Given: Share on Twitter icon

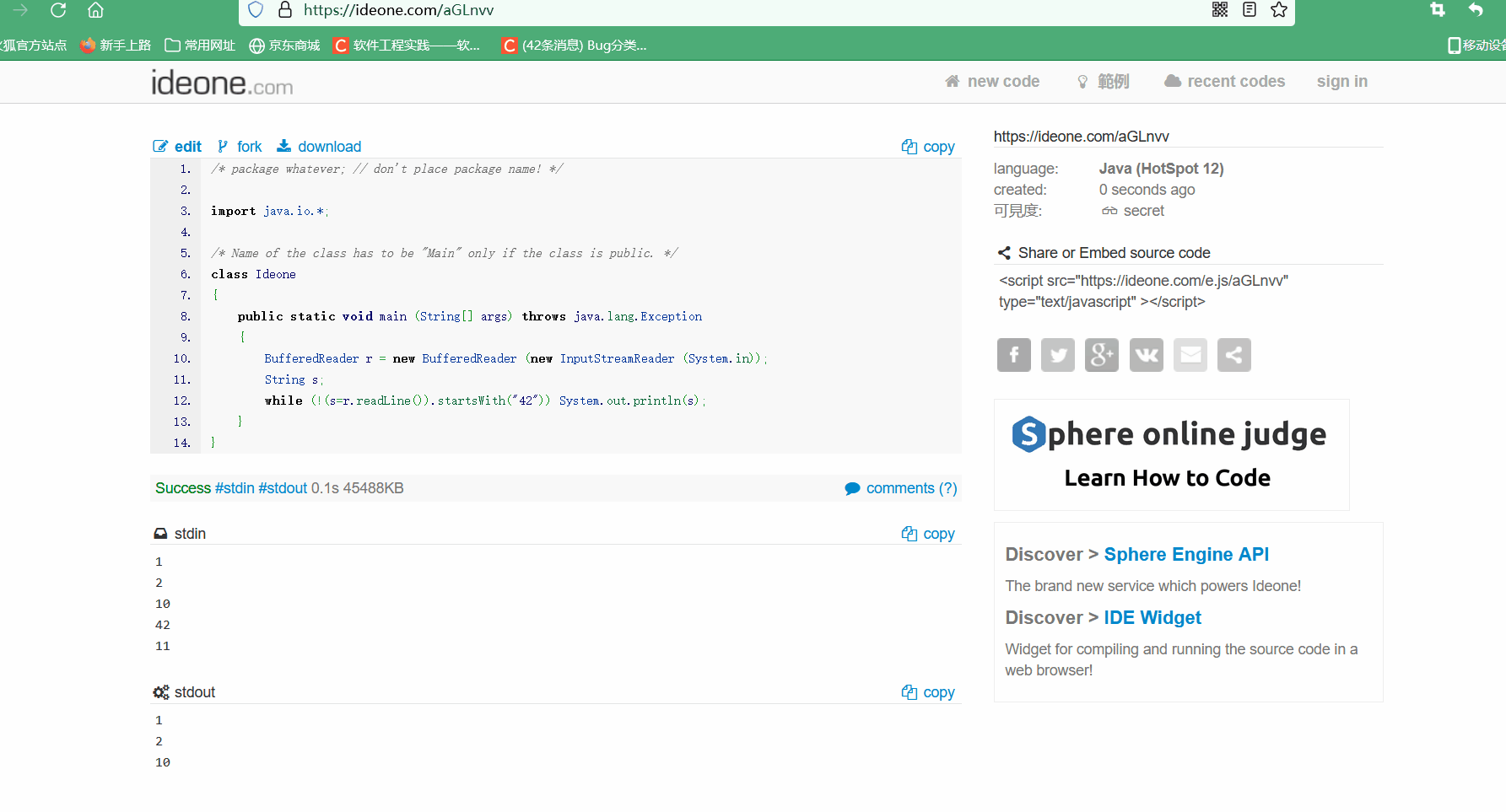Looking at the screenshot, I should [1058, 355].
